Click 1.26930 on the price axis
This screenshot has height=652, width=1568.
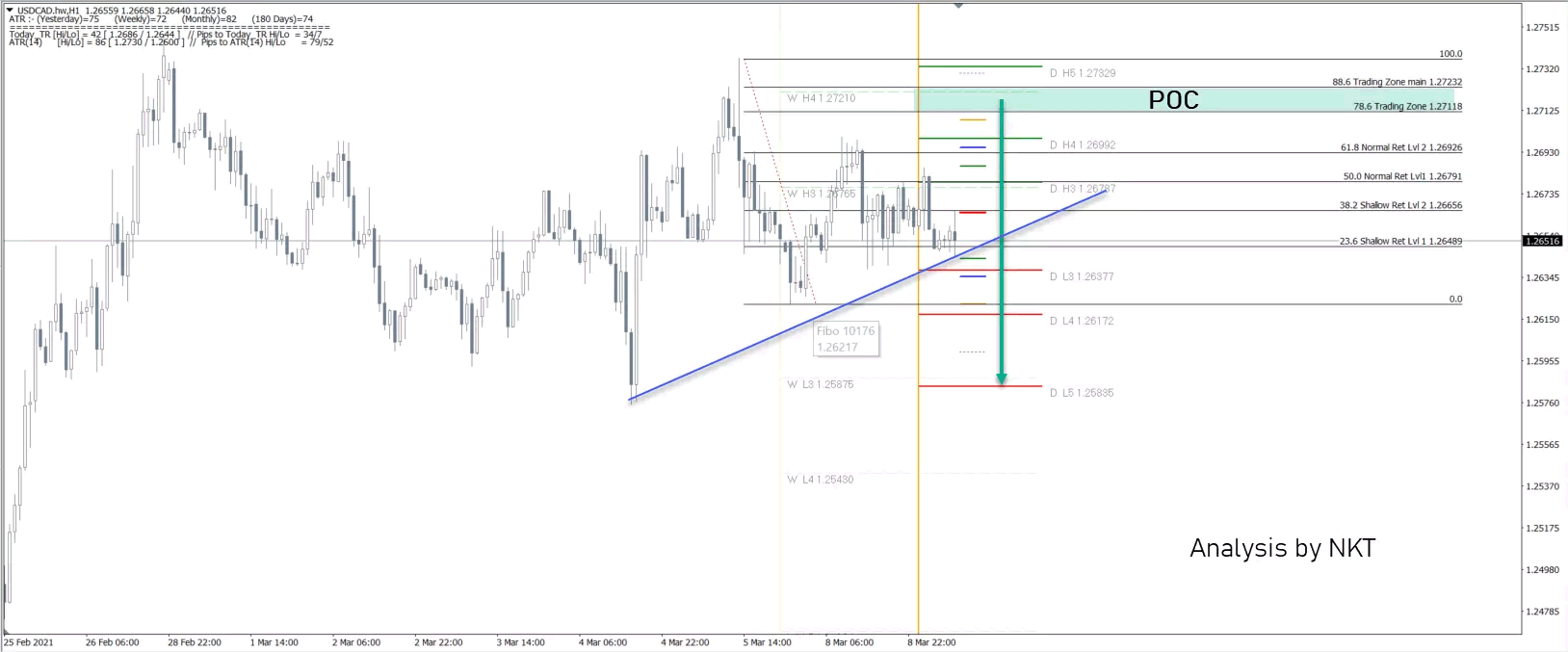tap(1542, 152)
